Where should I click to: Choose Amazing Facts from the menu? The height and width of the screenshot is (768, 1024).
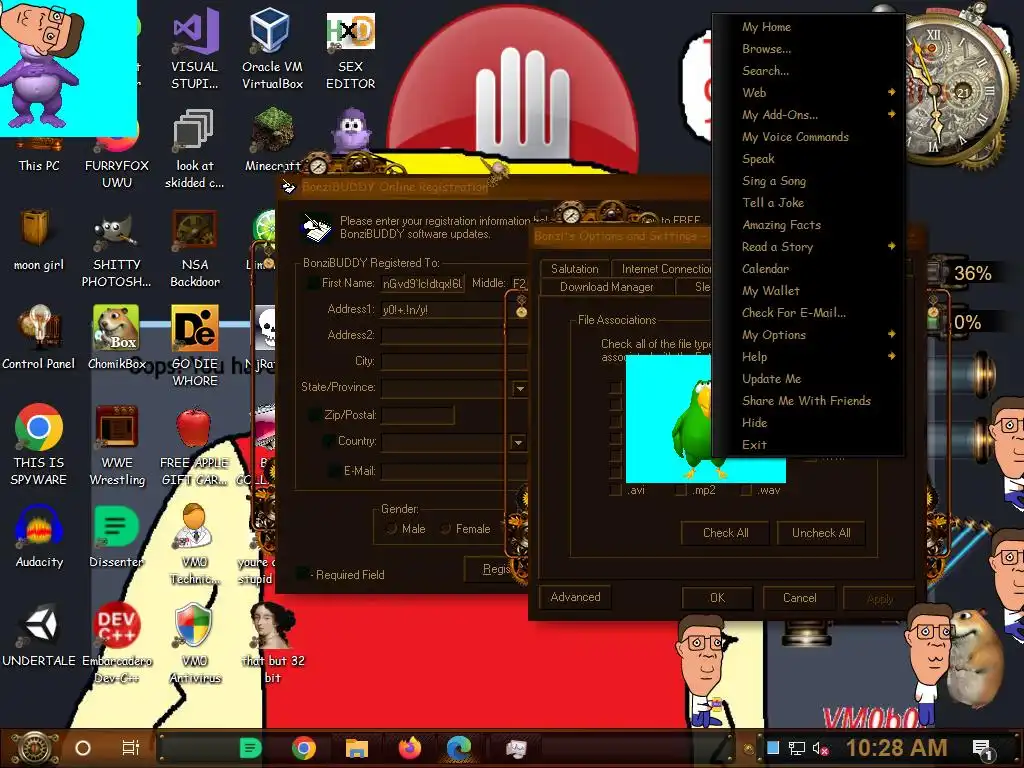[x=781, y=225]
